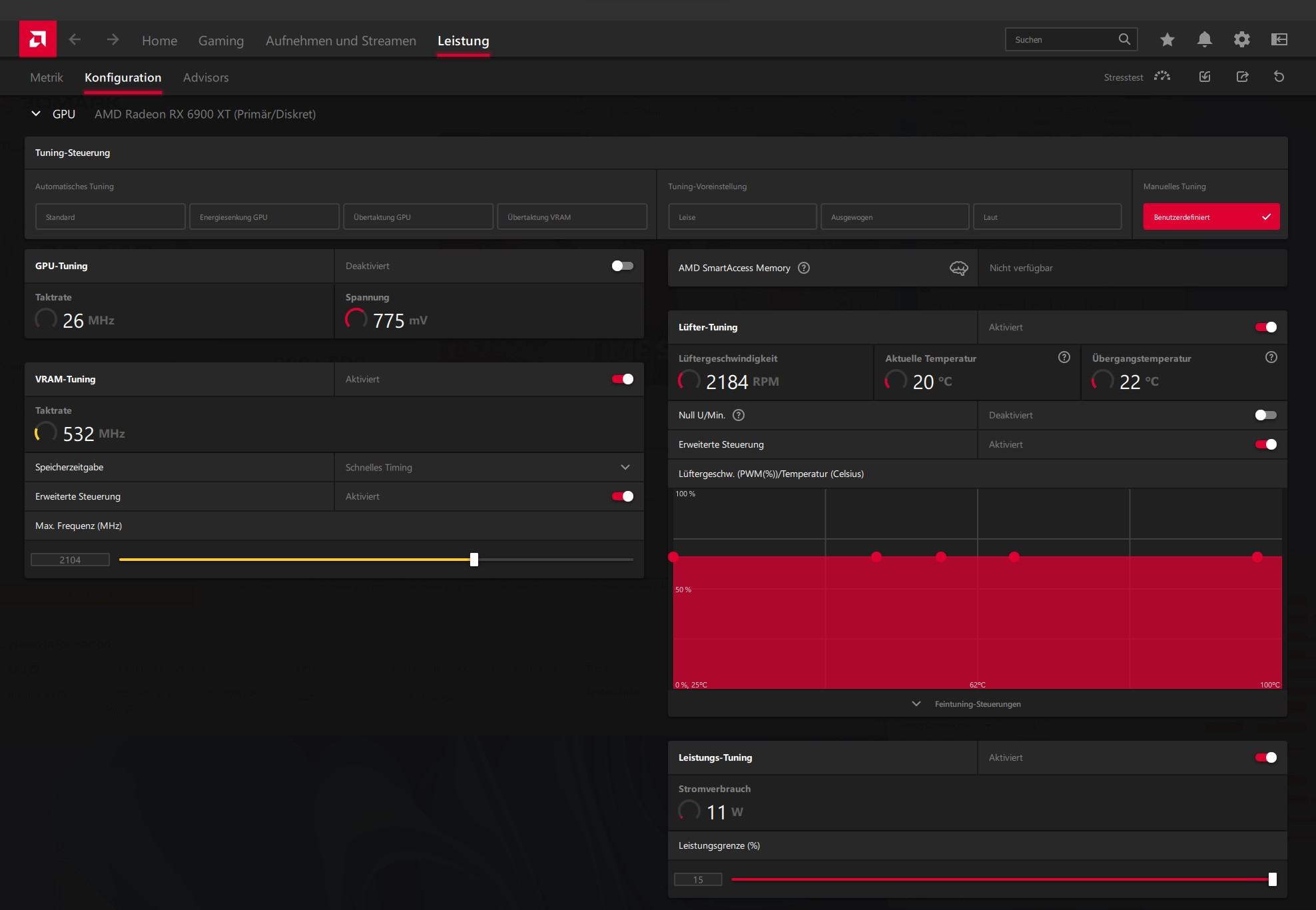This screenshot has height=910, width=1316.
Task: Select Ausgewogen tuning preset
Action: tap(894, 217)
